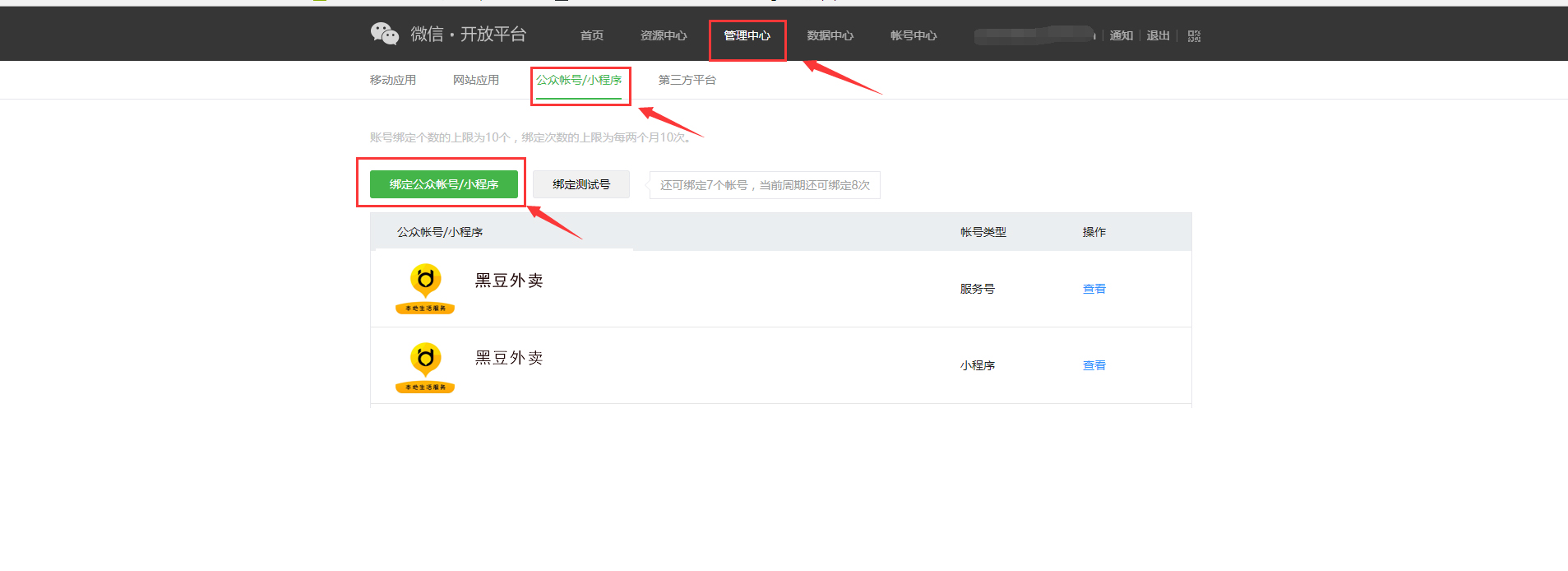
Task: Click 微信·开放平台 title text
Action: click(x=468, y=34)
